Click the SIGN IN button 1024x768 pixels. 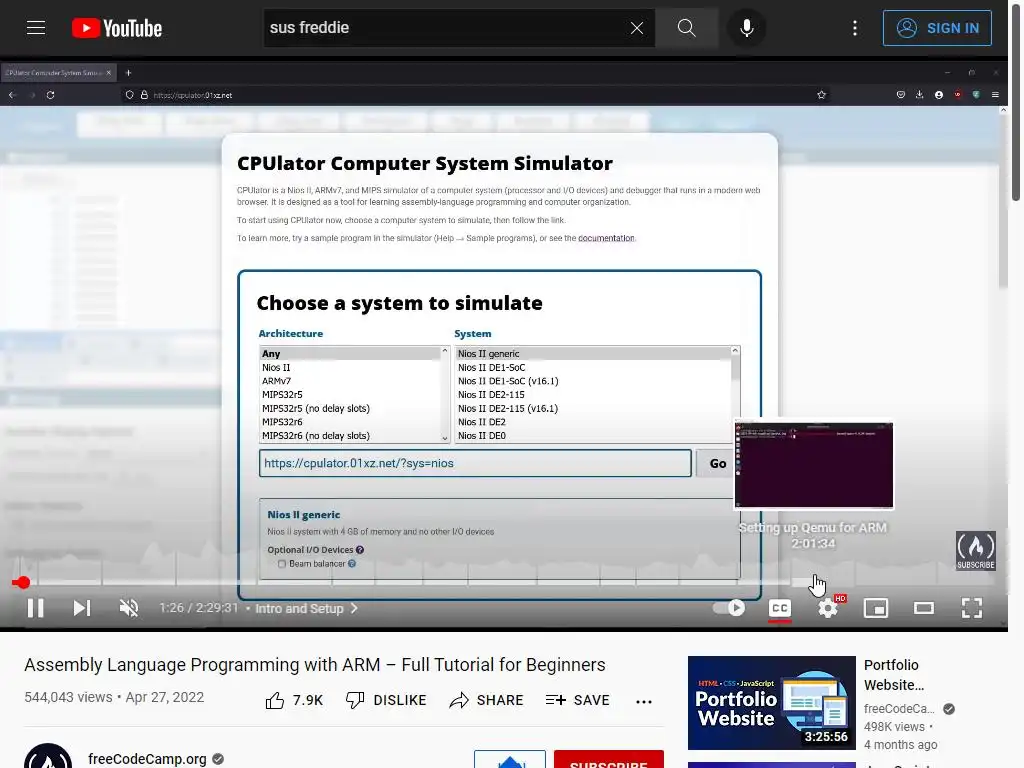click(936, 28)
